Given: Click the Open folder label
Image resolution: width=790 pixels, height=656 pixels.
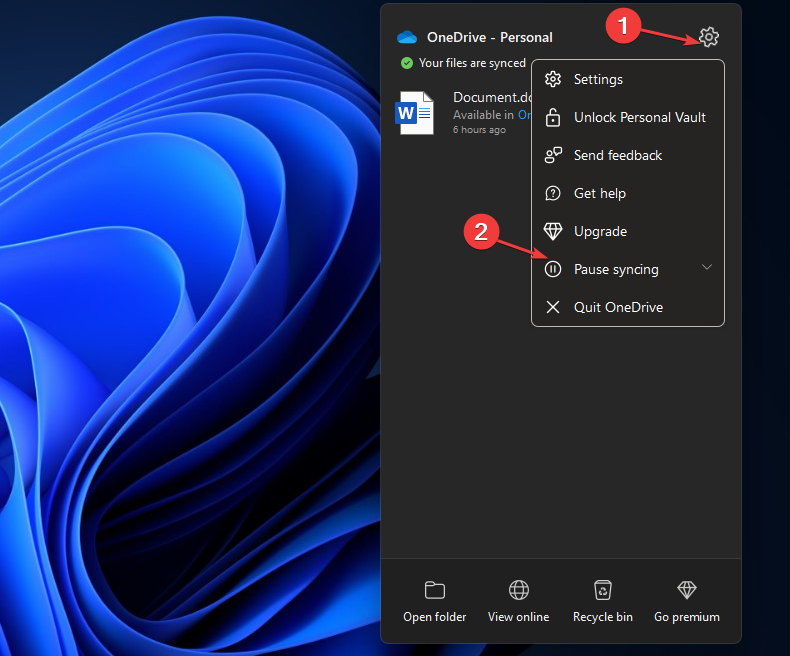Looking at the screenshot, I should [434, 617].
